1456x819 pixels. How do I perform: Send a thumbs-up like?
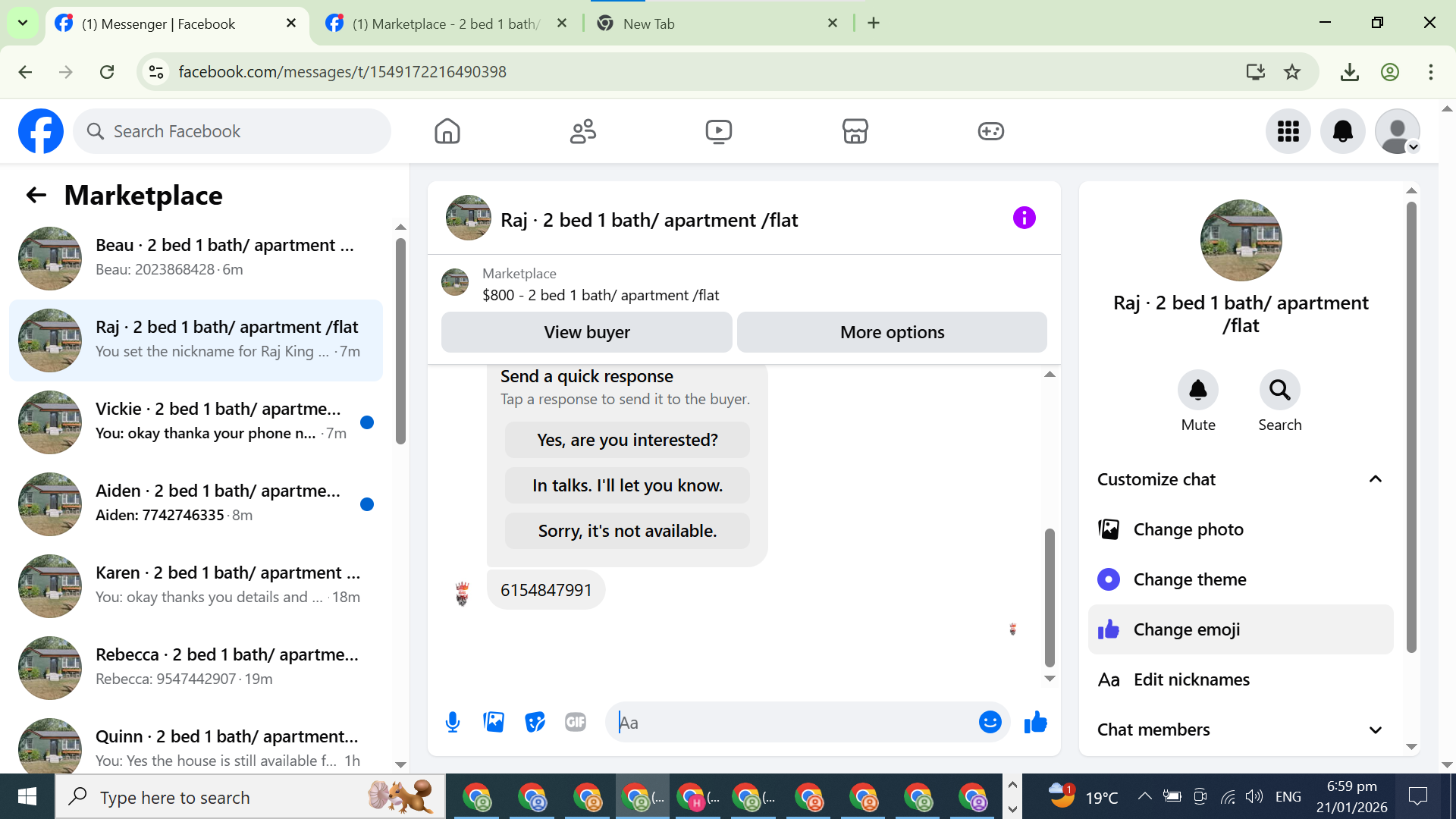(1035, 722)
